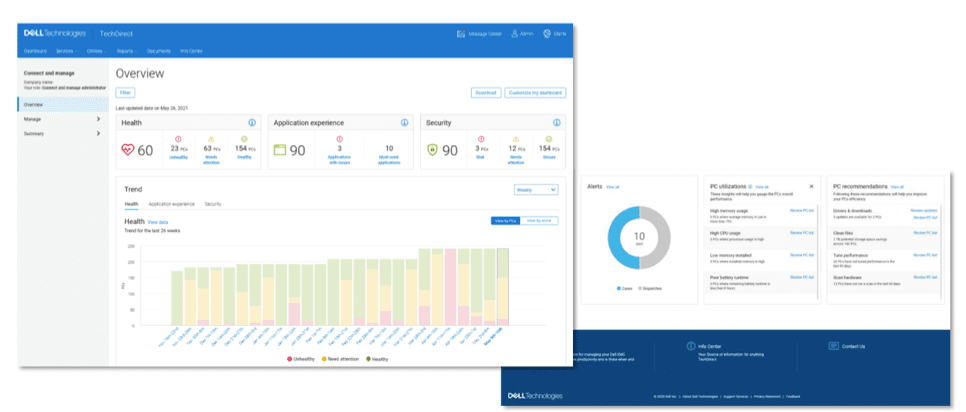
Task: Click the Health card info icon
Action: (252, 123)
